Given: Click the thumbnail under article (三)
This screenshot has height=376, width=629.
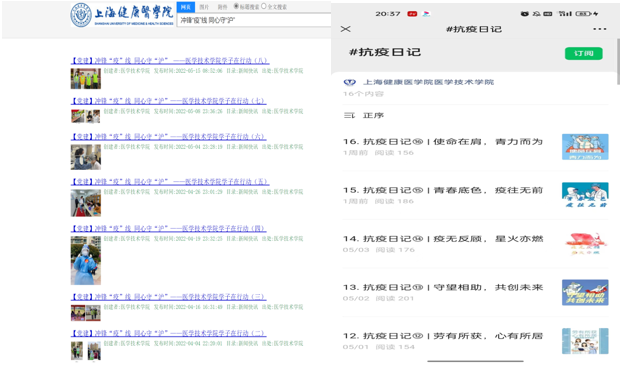Looking at the screenshot, I should [x=86, y=313].
